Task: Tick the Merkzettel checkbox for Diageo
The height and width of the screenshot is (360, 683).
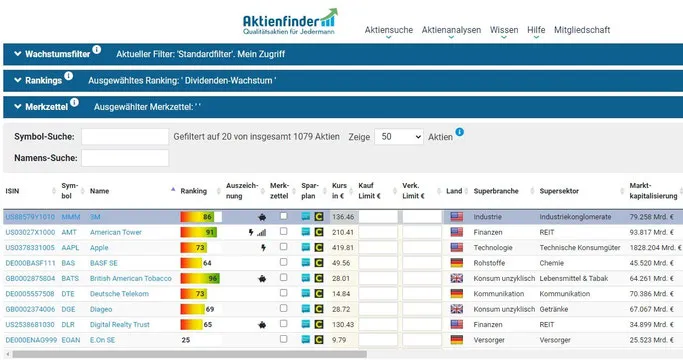Action: pyautogui.click(x=284, y=308)
